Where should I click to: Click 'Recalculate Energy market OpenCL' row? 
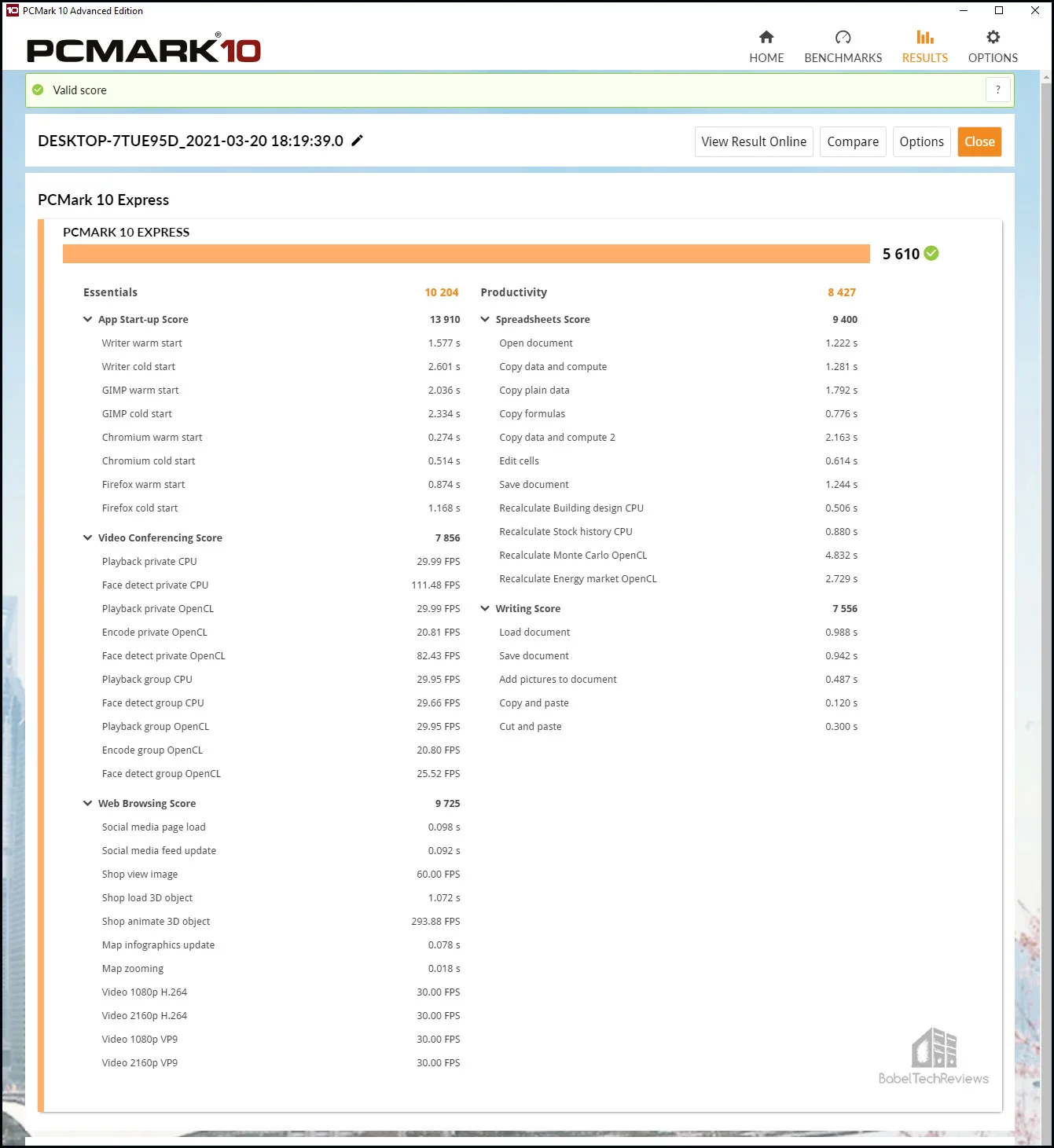click(x=678, y=579)
